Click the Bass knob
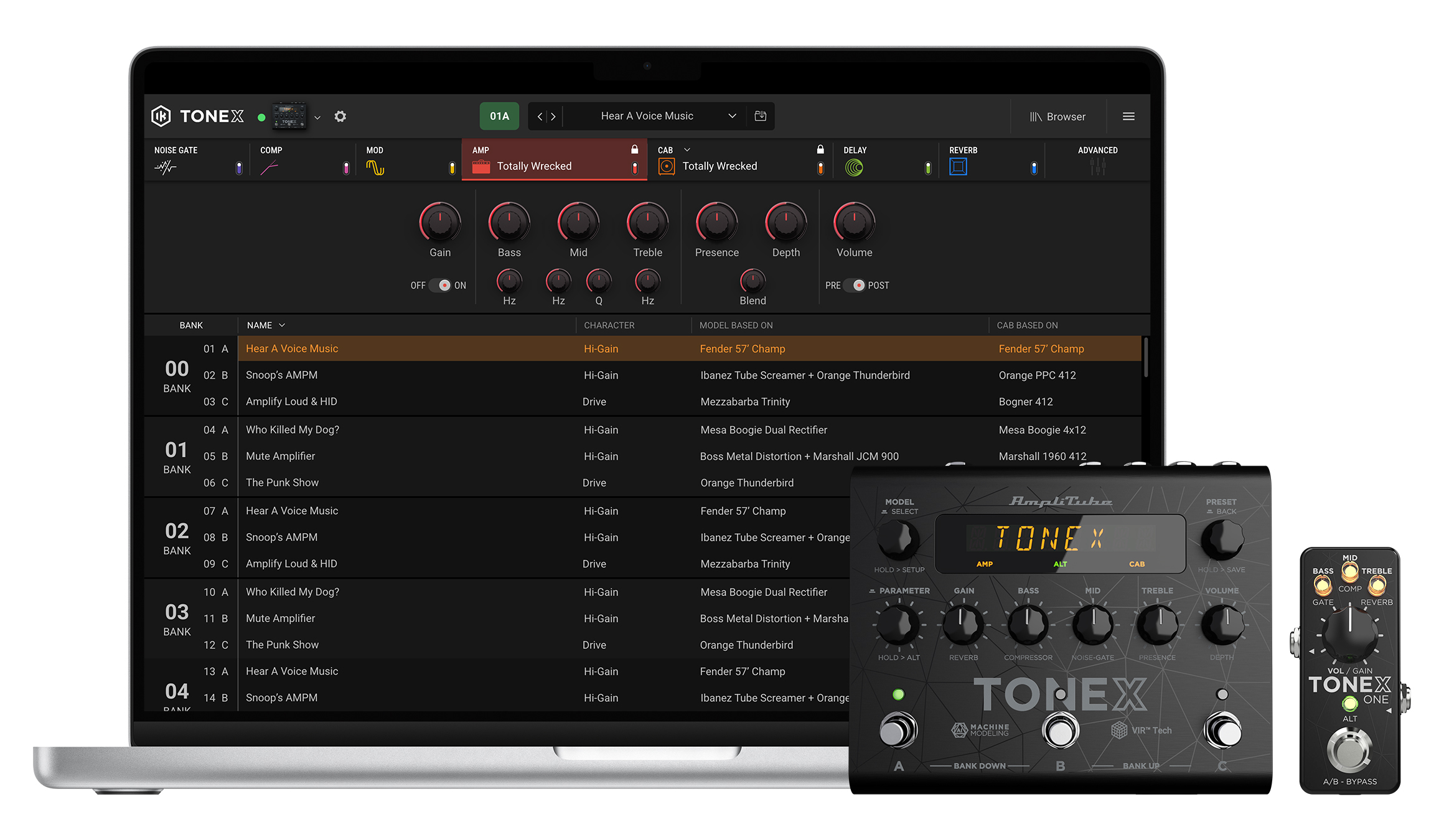This screenshot has height=840, width=1444. (509, 222)
